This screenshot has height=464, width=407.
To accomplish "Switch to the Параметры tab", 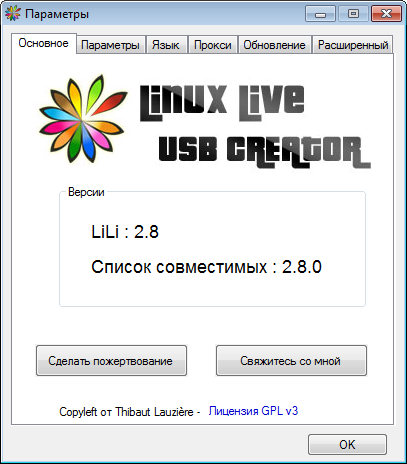I will coord(110,45).
